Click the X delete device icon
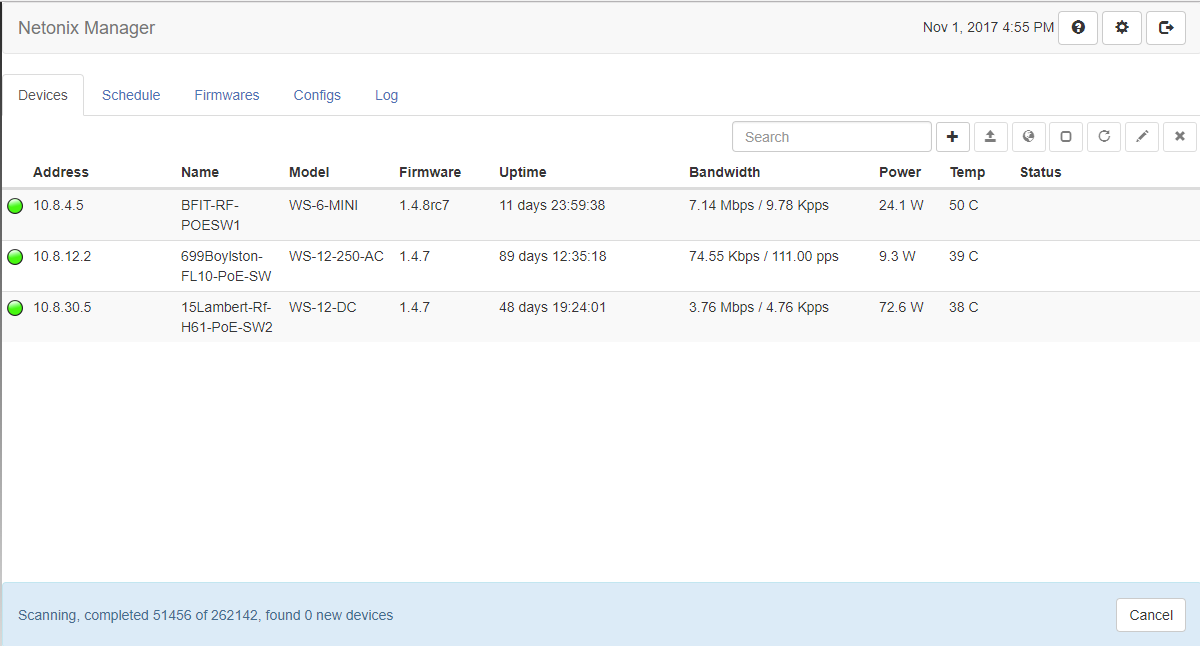Screen dimensions: 1200x646 click(x=1180, y=137)
